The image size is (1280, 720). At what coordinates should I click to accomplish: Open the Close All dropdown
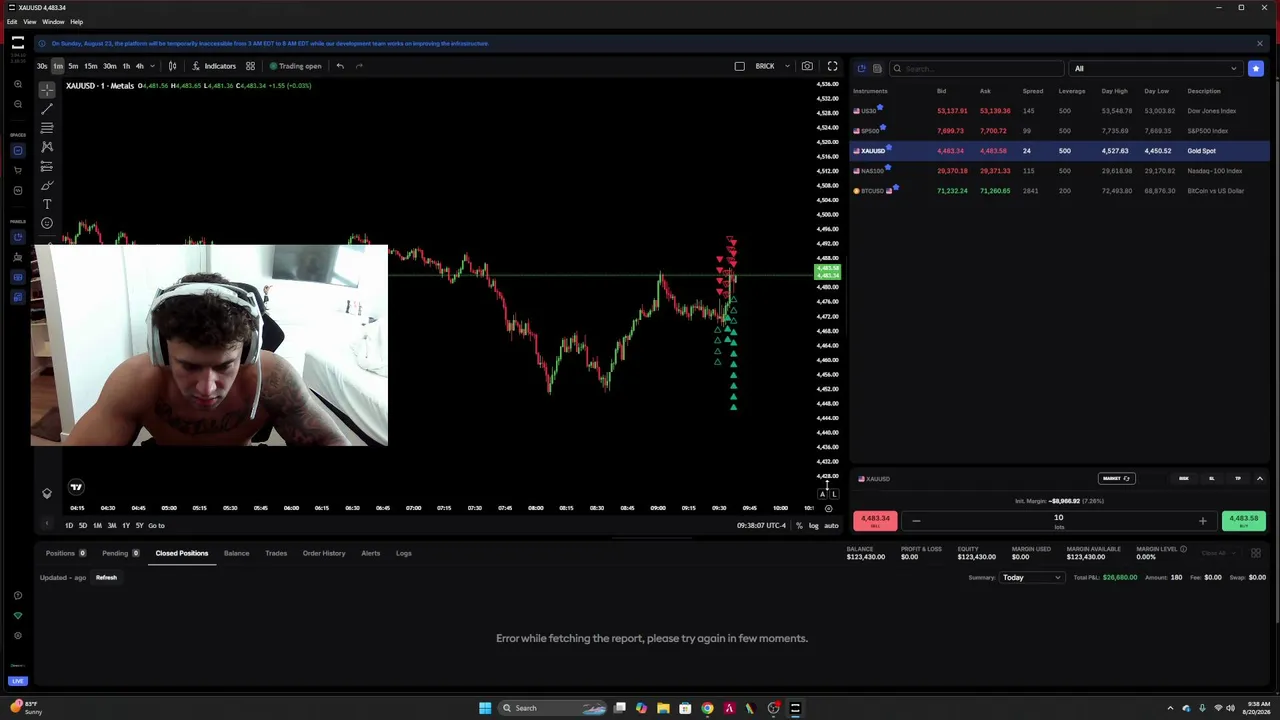[1218, 553]
